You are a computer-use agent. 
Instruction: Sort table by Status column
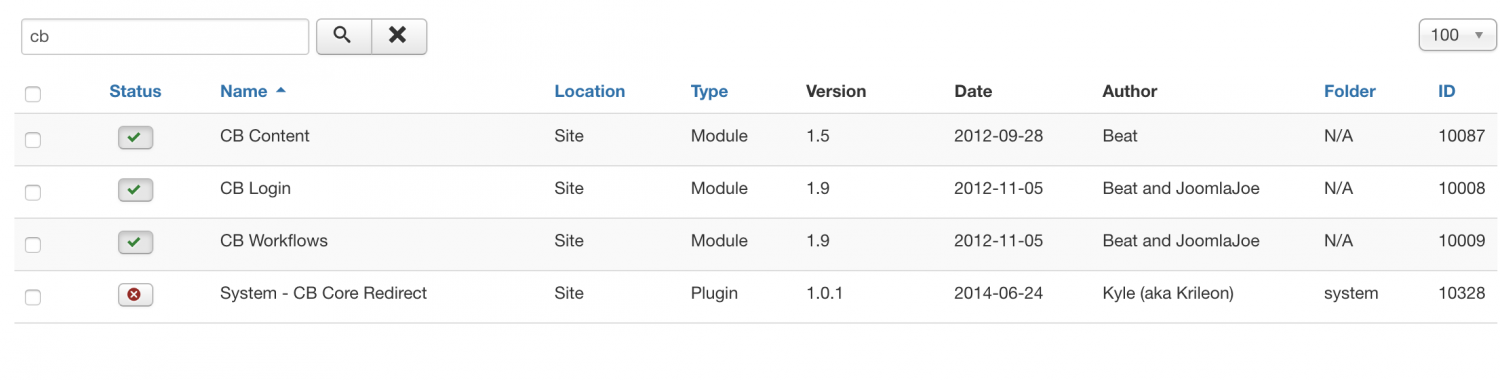[135, 91]
